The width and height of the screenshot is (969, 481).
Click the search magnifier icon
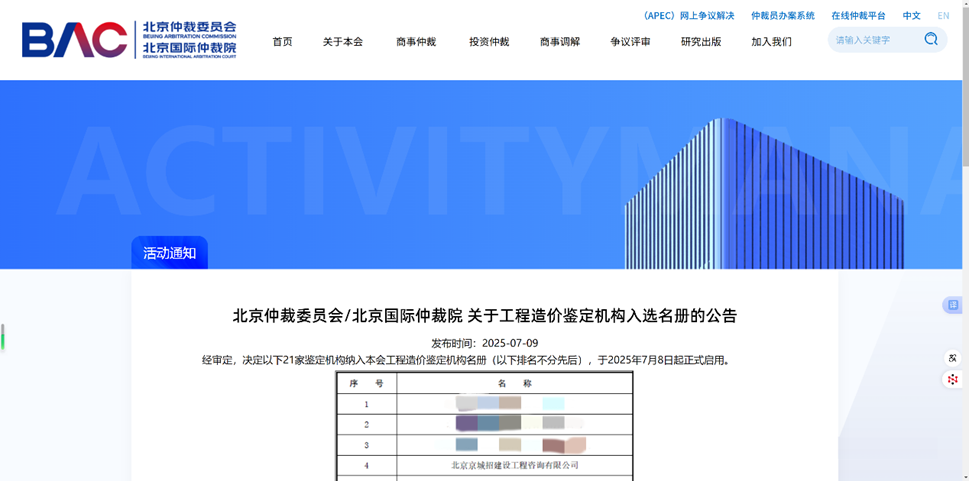tap(931, 40)
